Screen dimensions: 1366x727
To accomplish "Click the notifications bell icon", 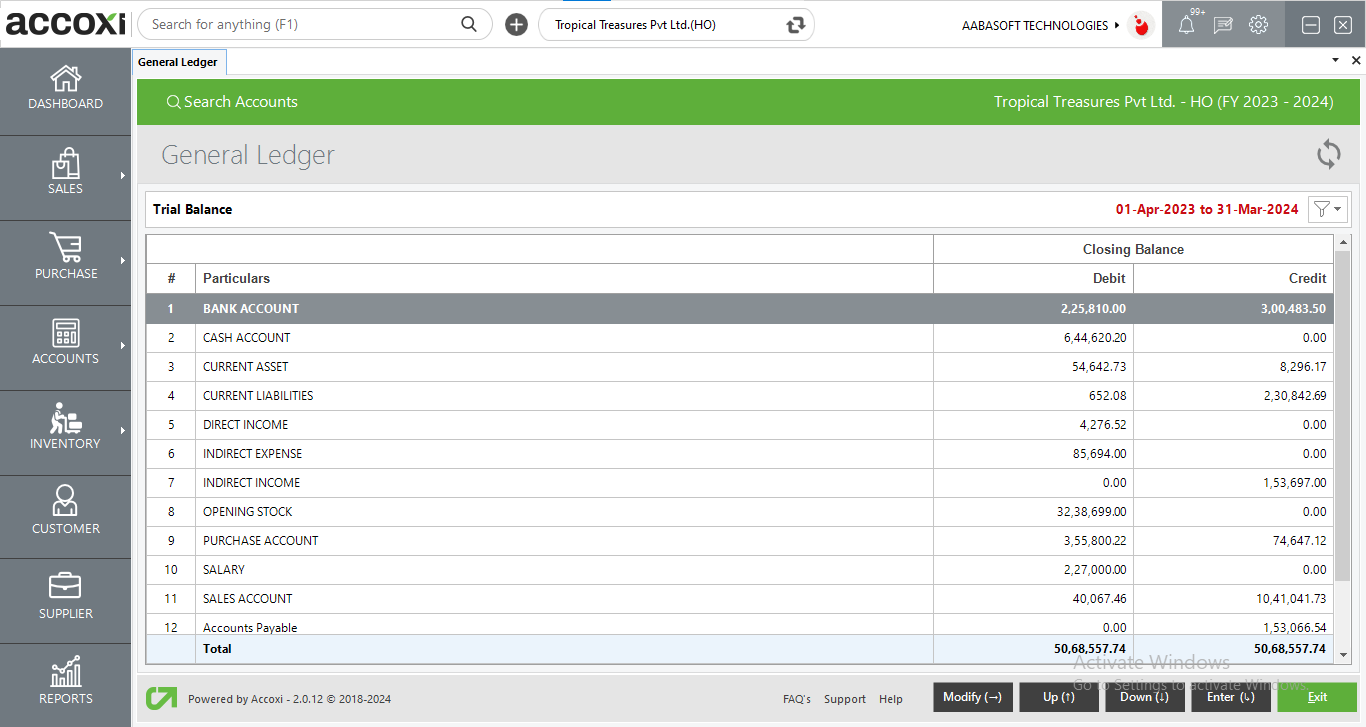I will click(1186, 25).
